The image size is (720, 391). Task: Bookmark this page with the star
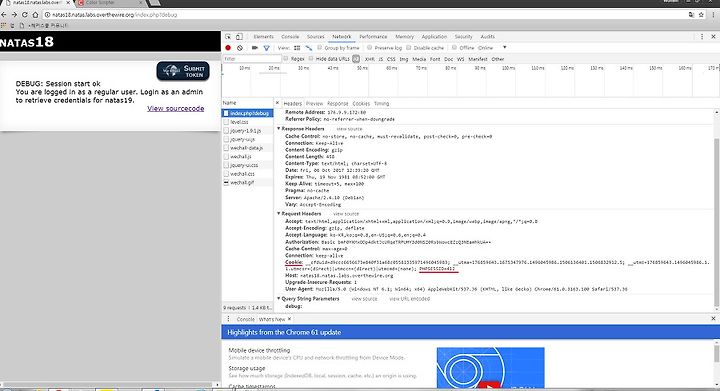(x=701, y=15)
